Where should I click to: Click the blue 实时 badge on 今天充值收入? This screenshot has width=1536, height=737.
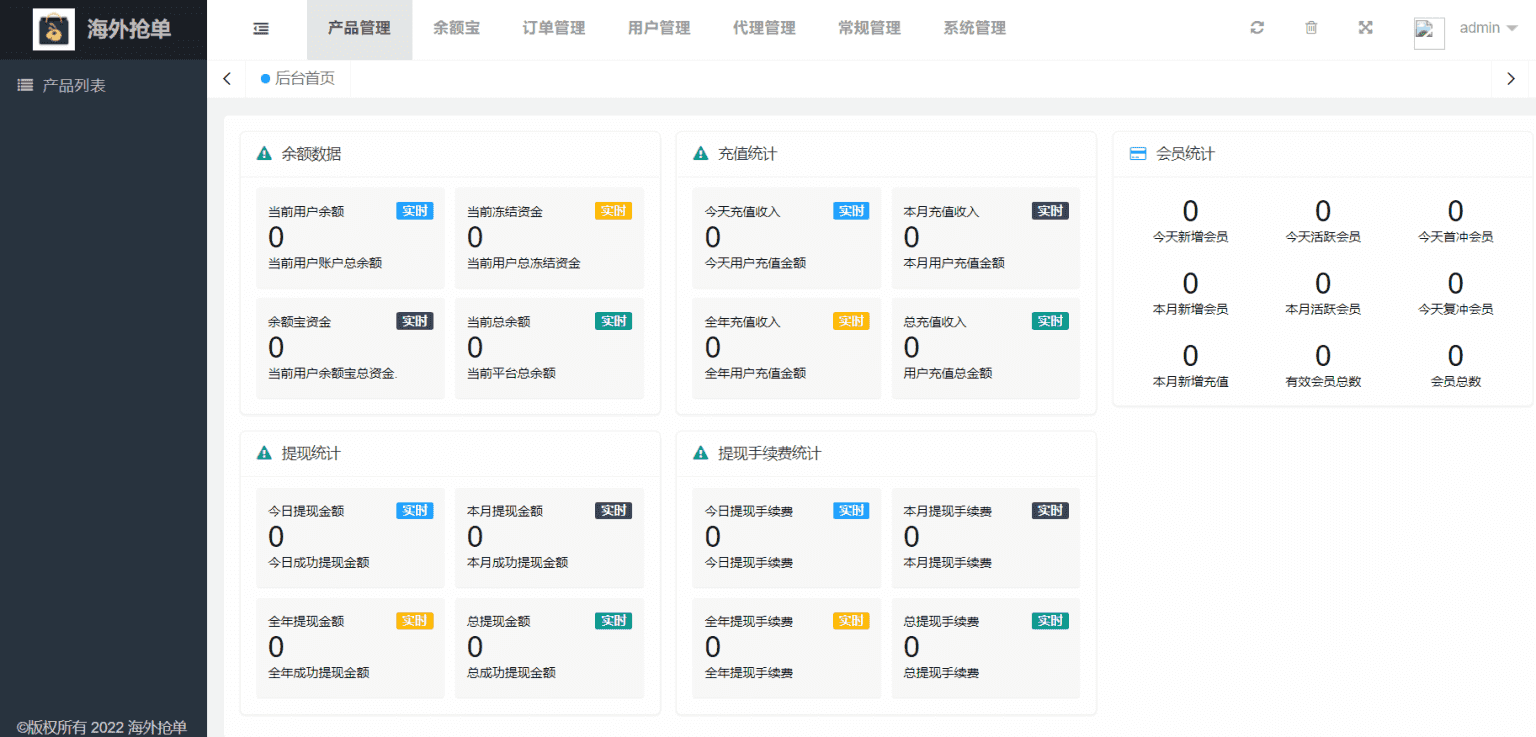point(851,211)
